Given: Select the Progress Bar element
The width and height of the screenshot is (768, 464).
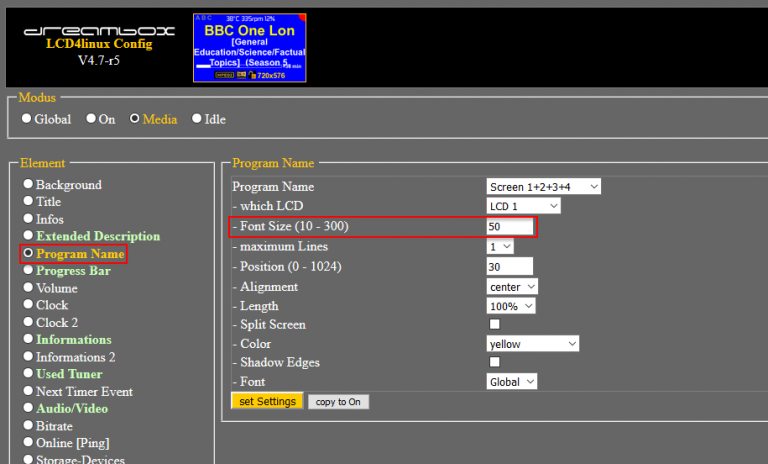Looking at the screenshot, I should 73,271.
